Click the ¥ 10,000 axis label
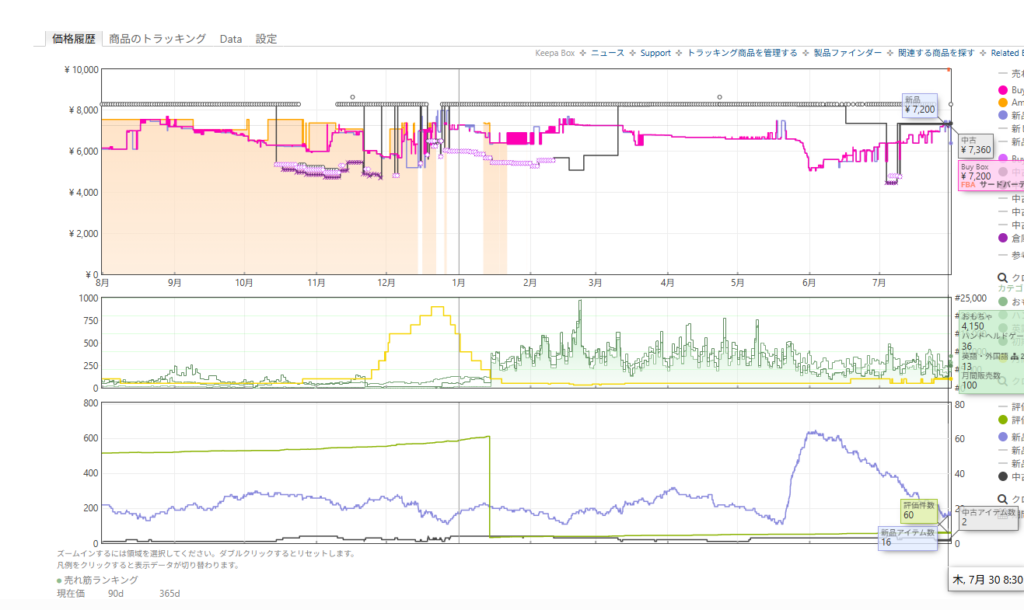This screenshot has width=1024, height=610. pos(81,70)
